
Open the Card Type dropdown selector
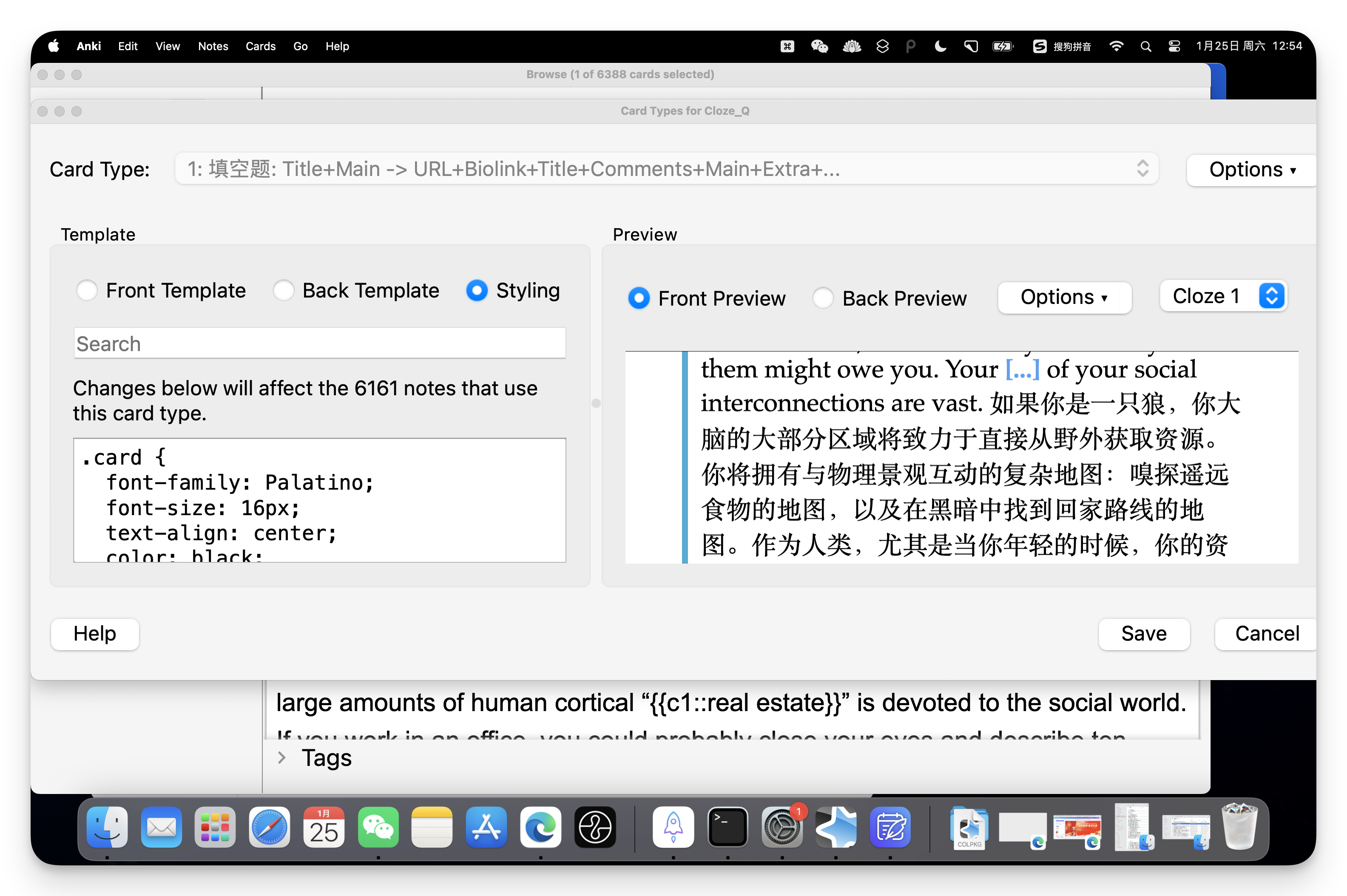666,169
